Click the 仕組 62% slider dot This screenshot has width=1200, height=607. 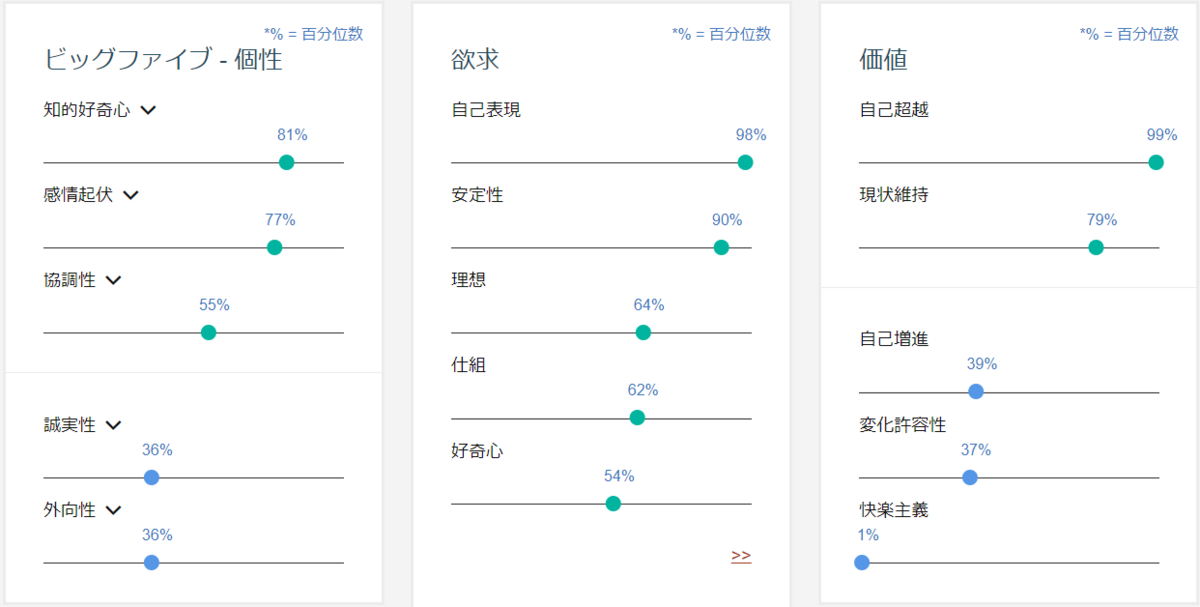click(x=637, y=417)
